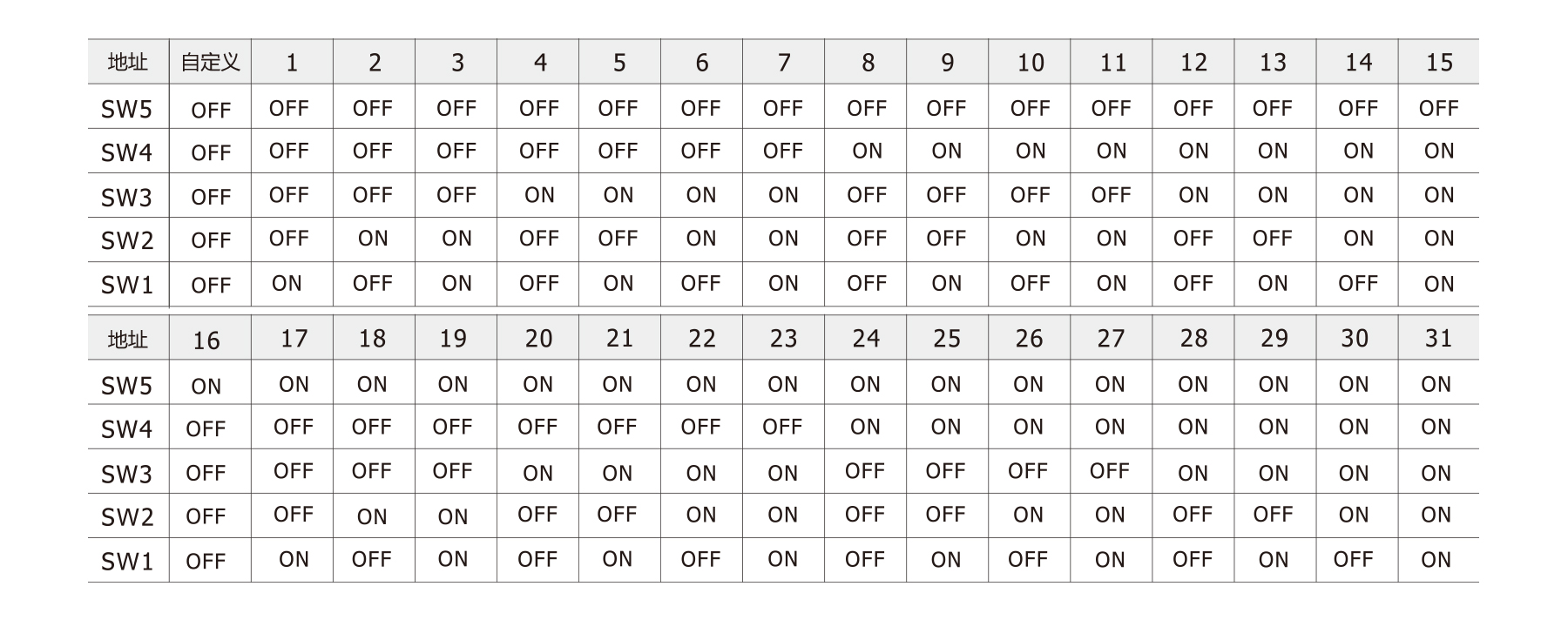
Task: Click SW1 ON cell under address 1
Action: pos(287,283)
